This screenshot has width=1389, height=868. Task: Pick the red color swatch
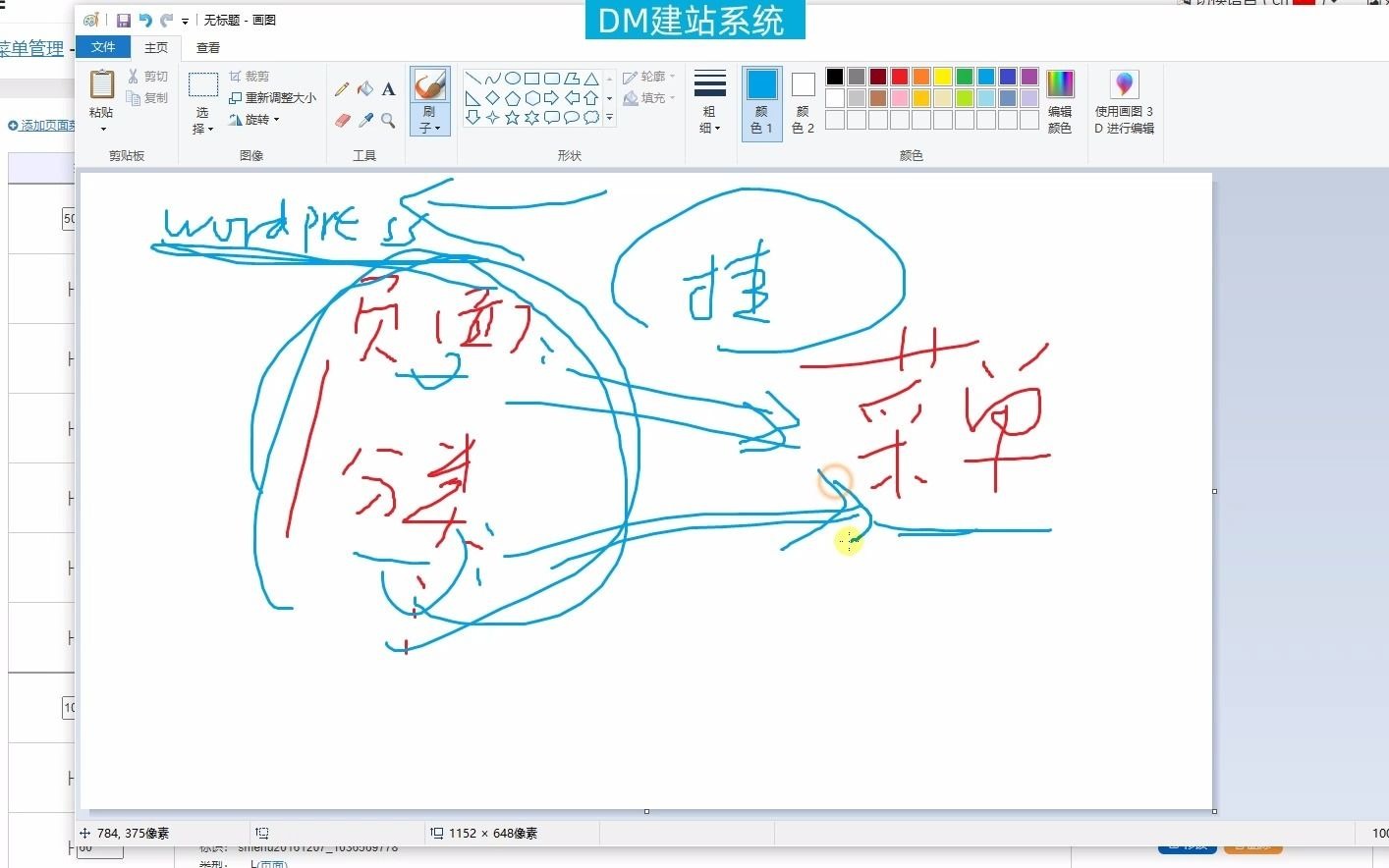pos(900,77)
